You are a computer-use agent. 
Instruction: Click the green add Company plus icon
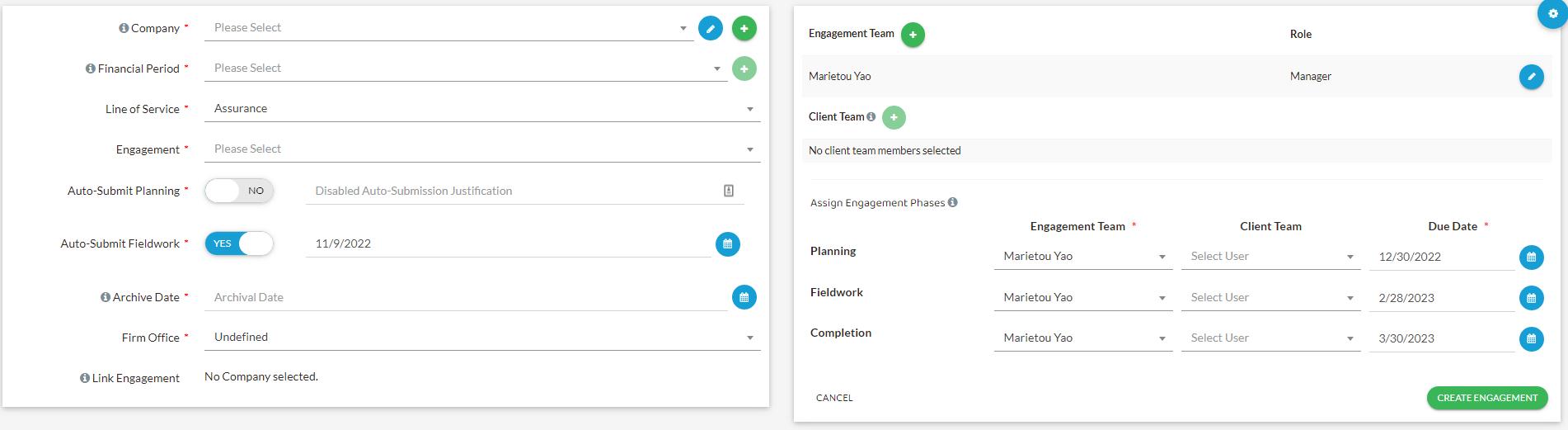click(x=744, y=28)
